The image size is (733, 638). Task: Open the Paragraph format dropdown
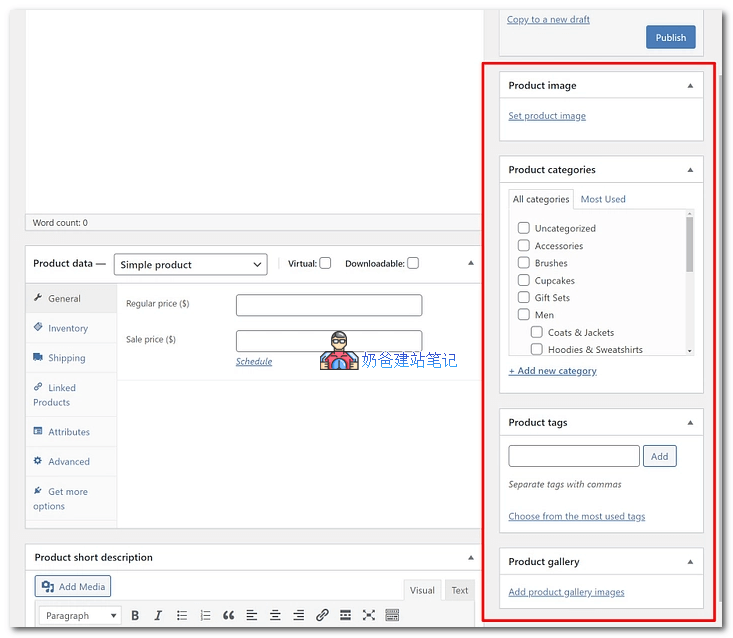coord(81,615)
